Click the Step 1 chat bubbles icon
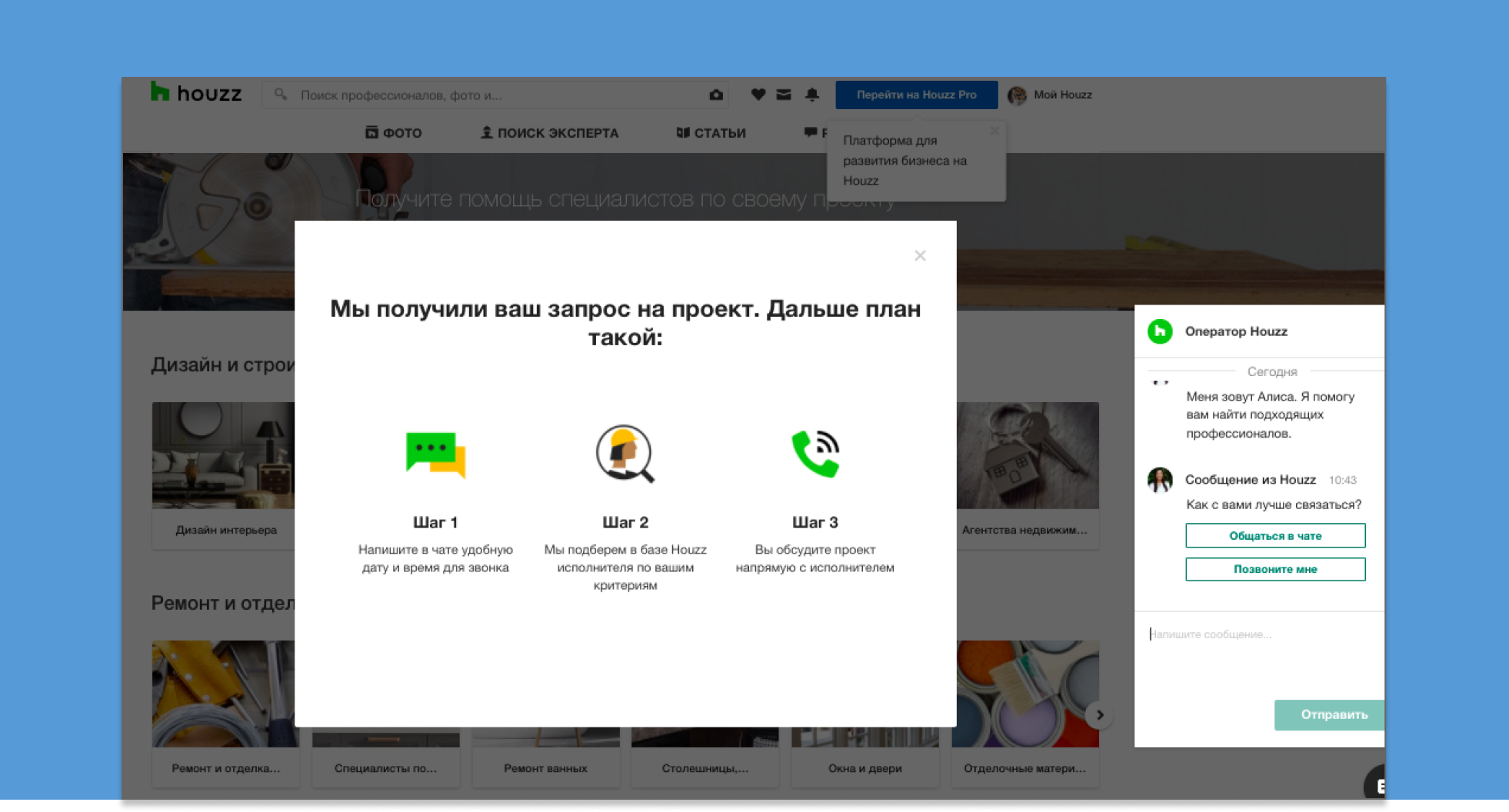This screenshot has height=812, width=1509. tap(435, 454)
